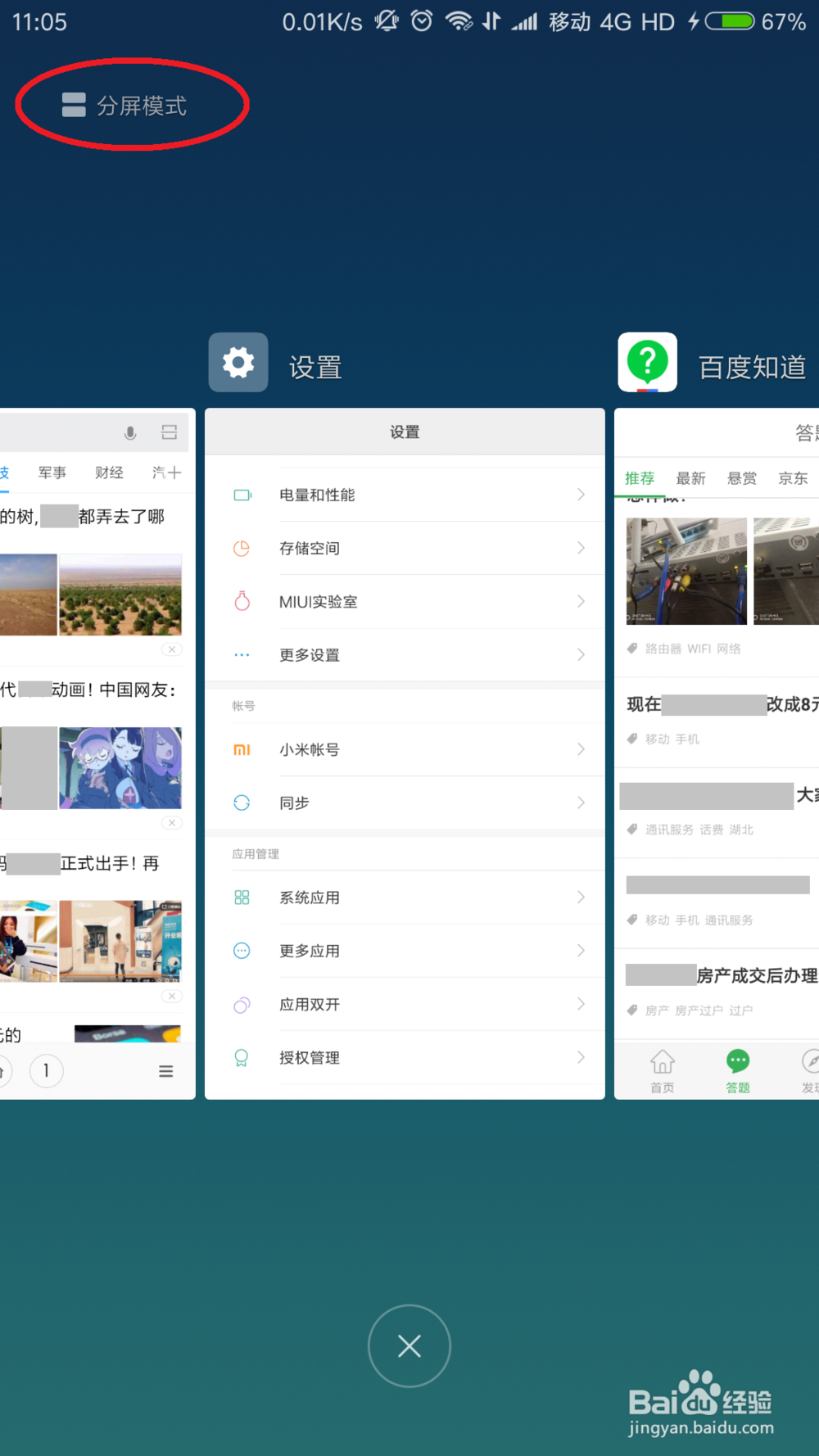Expand 存储空间 chevron arrow
819x1456 pixels.
[581, 548]
